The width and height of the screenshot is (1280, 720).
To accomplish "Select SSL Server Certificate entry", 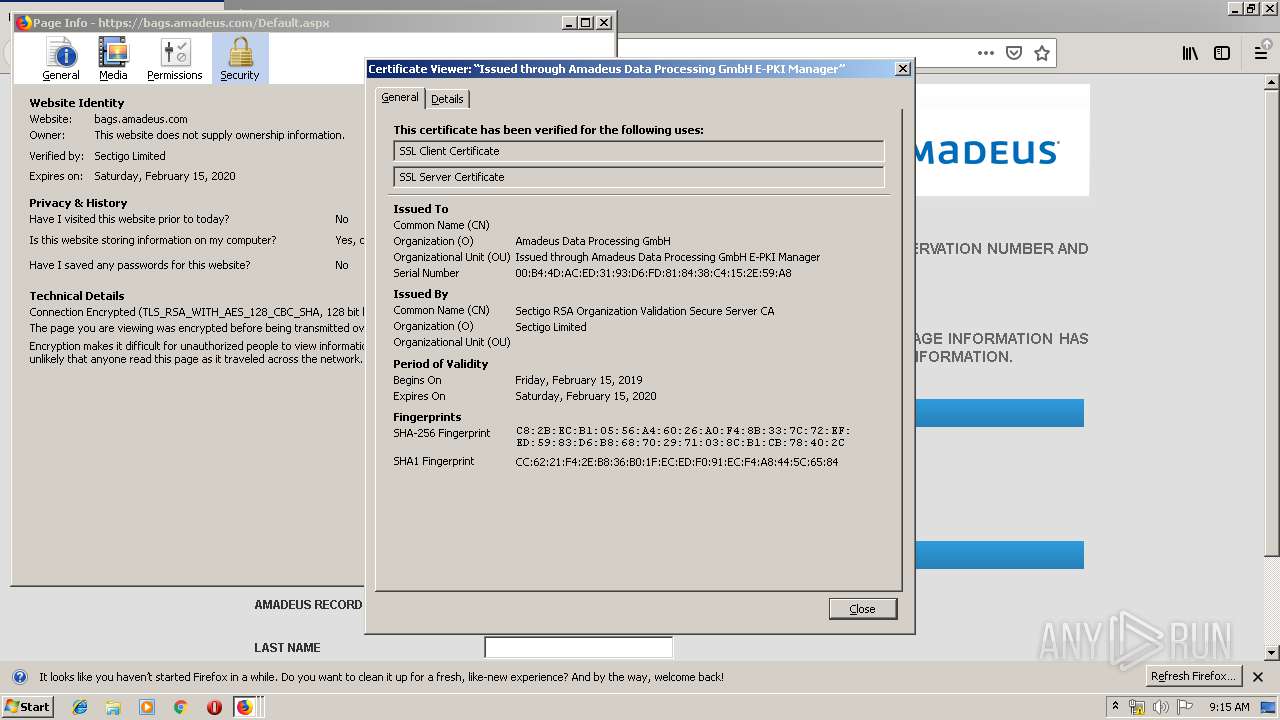I will [x=639, y=177].
